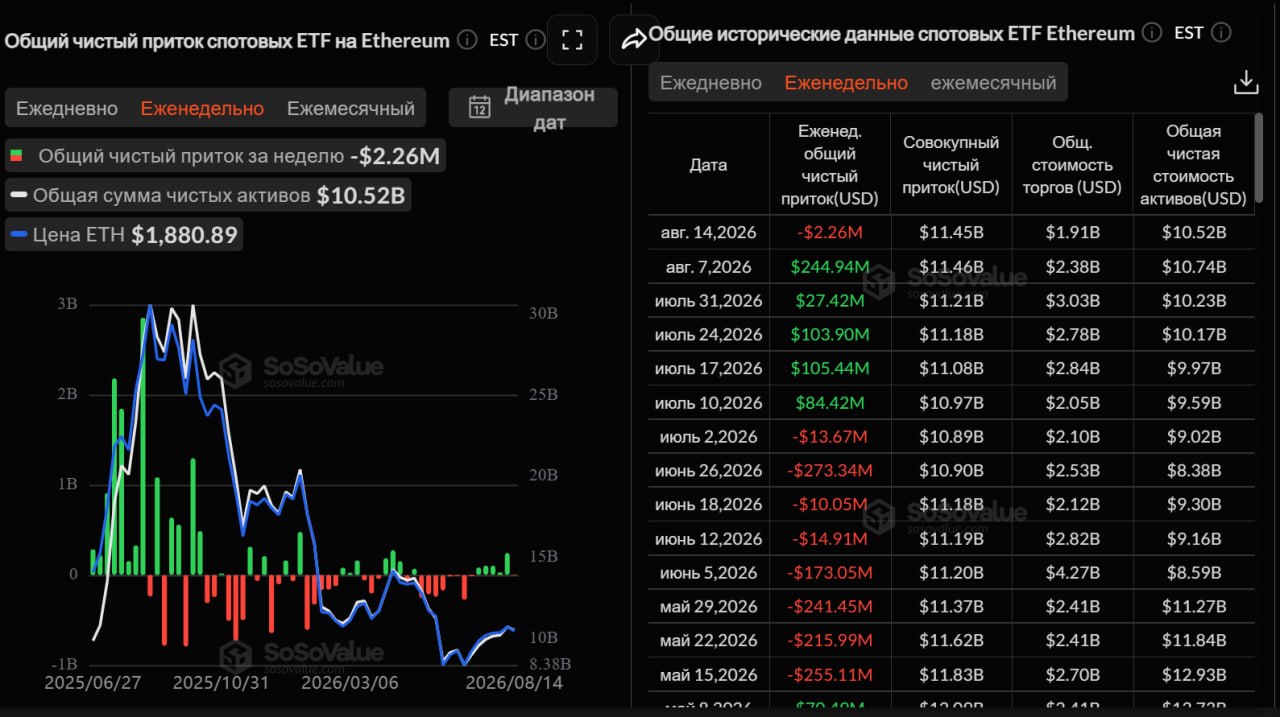1280x717 pixels.
Task: Click the $27.42M weekly inflow value
Action: click(830, 301)
